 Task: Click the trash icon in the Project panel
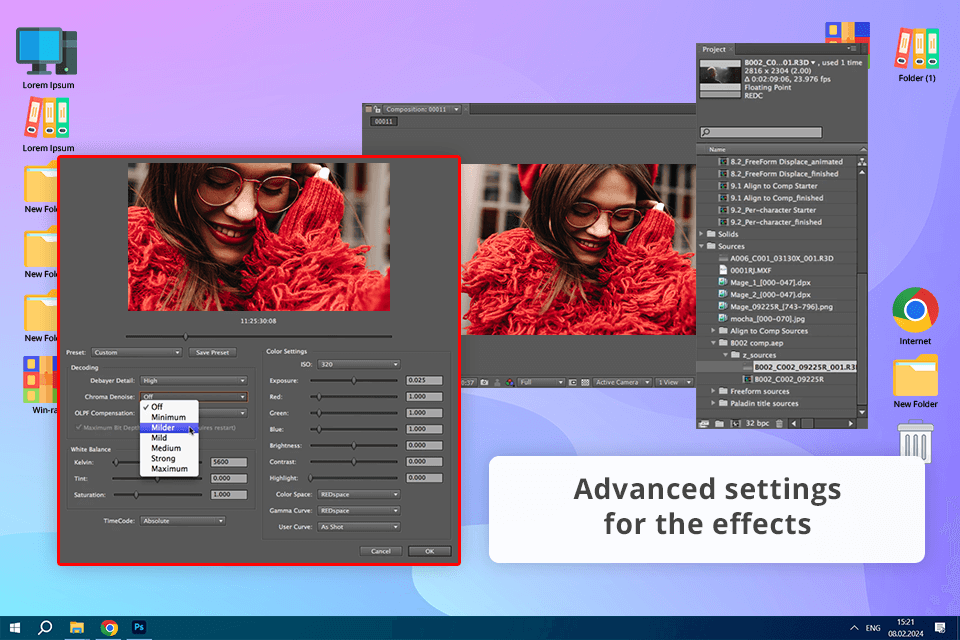(x=779, y=423)
